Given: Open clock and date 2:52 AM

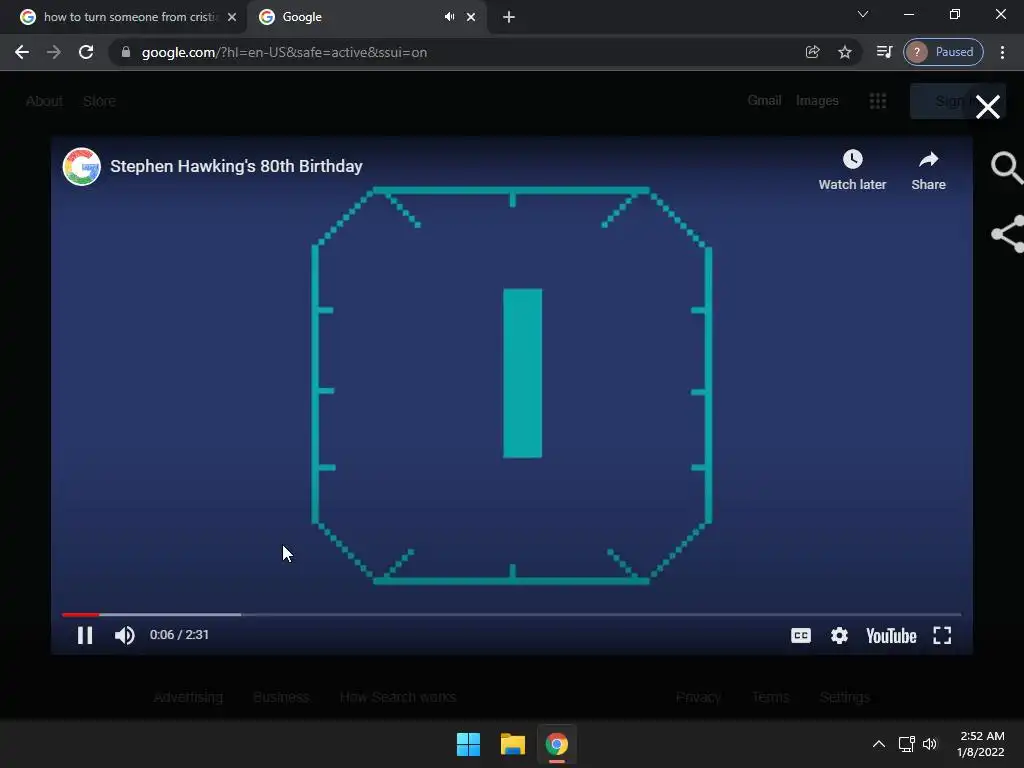Looking at the screenshot, I should pyautogui.click(x=981, y=744).
